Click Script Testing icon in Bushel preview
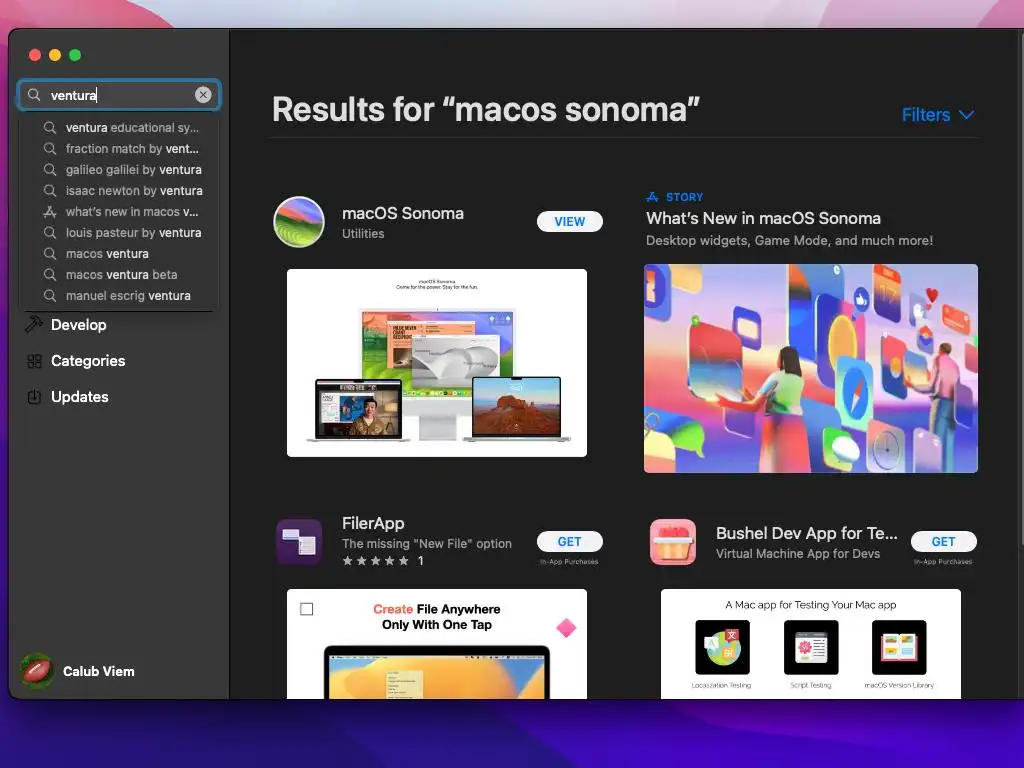This screenshot has width=1024, height=768. 811,647
